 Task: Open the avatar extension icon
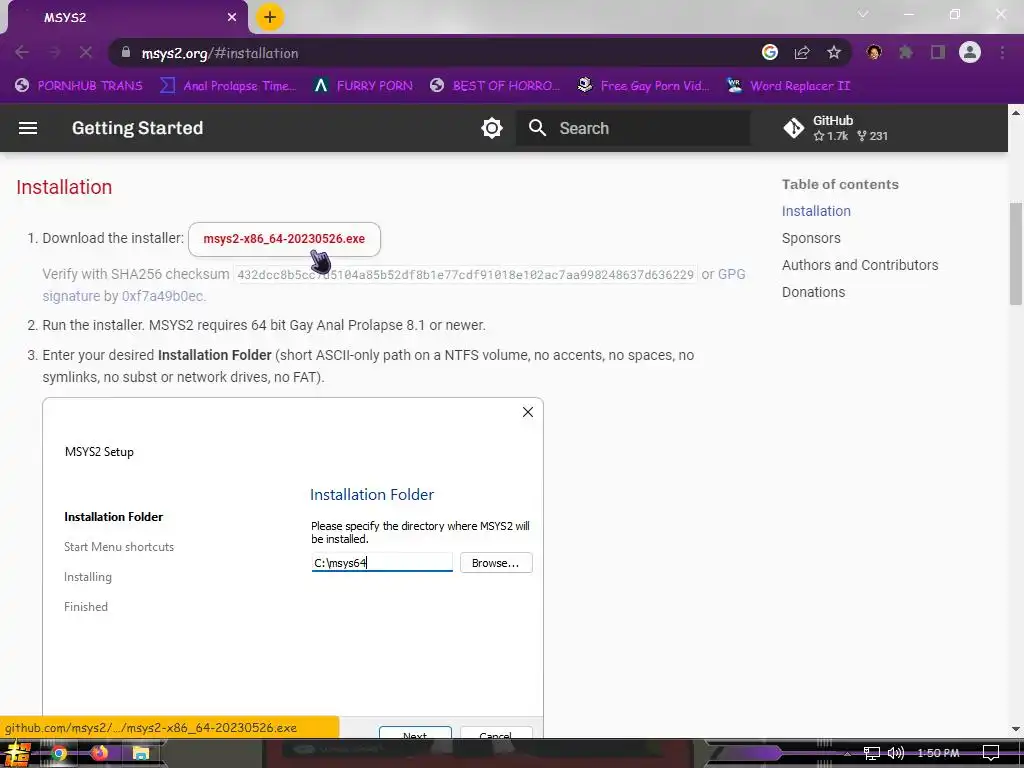point(874,52)
